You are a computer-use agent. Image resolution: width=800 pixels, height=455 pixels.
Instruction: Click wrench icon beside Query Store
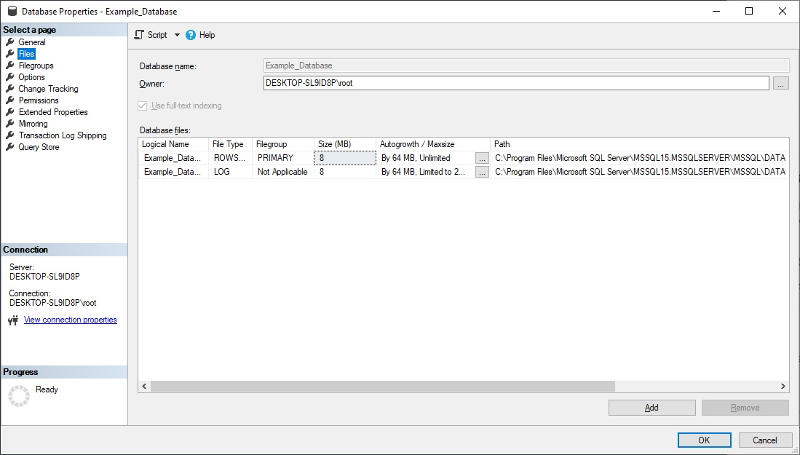(x=10, y=147)
